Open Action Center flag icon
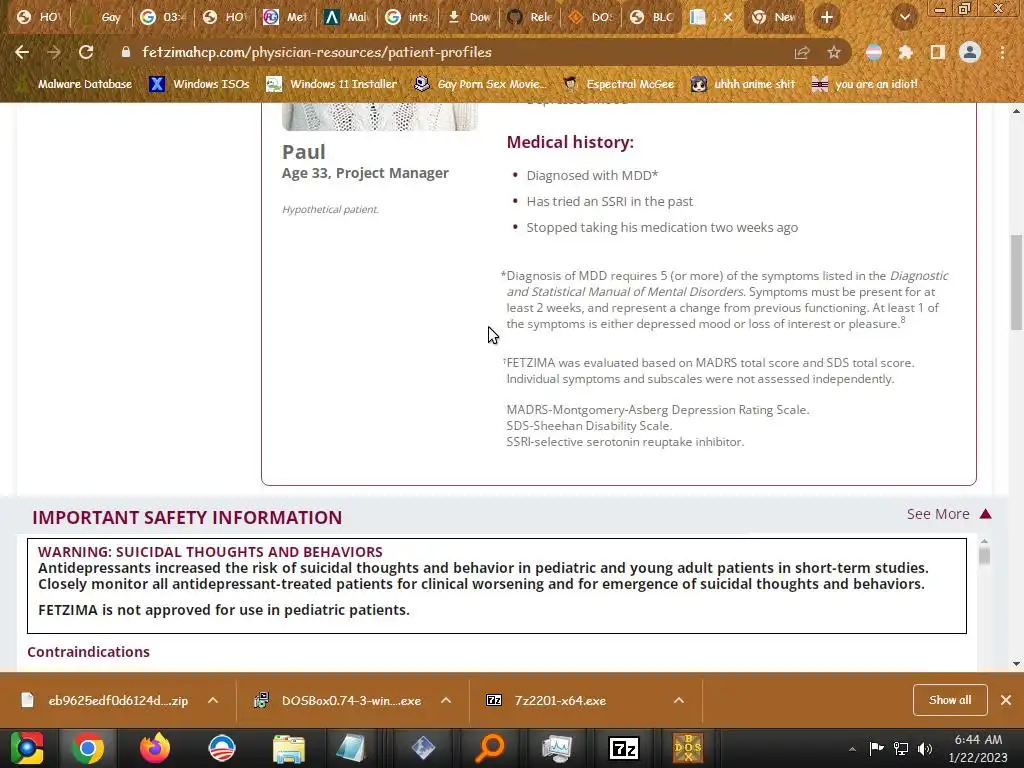The width and height of the screenshot is (1024, 768). pos(876,748)
